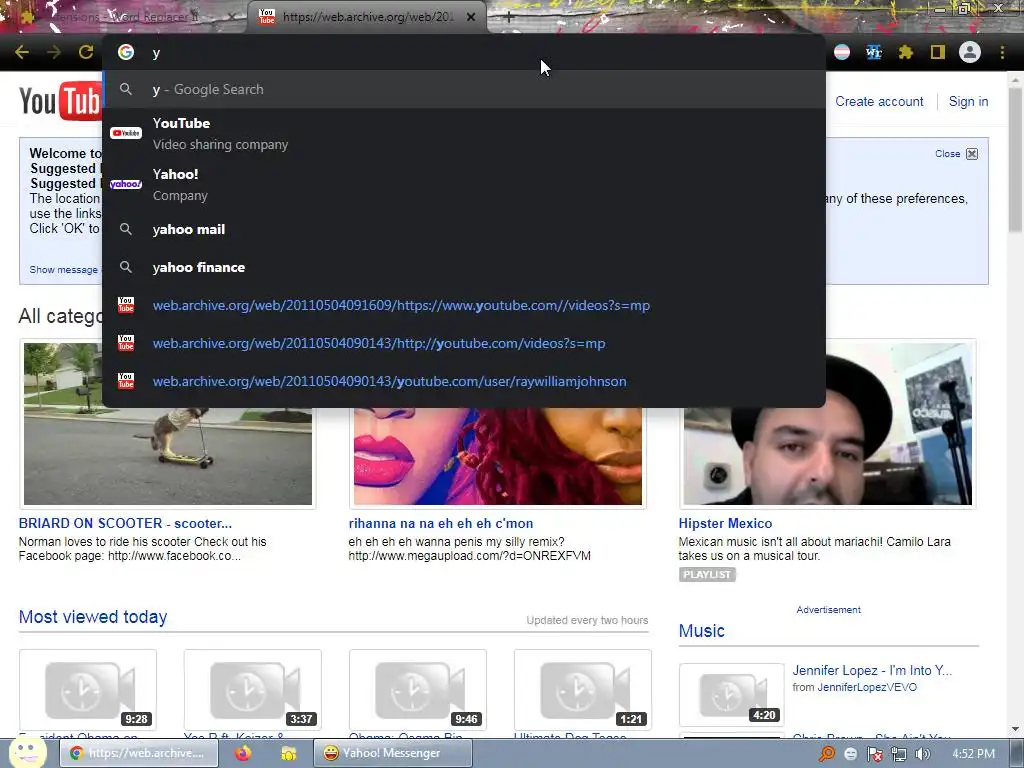Open the 3:37 video thumbnail
The image size is (1024, 768).
coord(253,689)
